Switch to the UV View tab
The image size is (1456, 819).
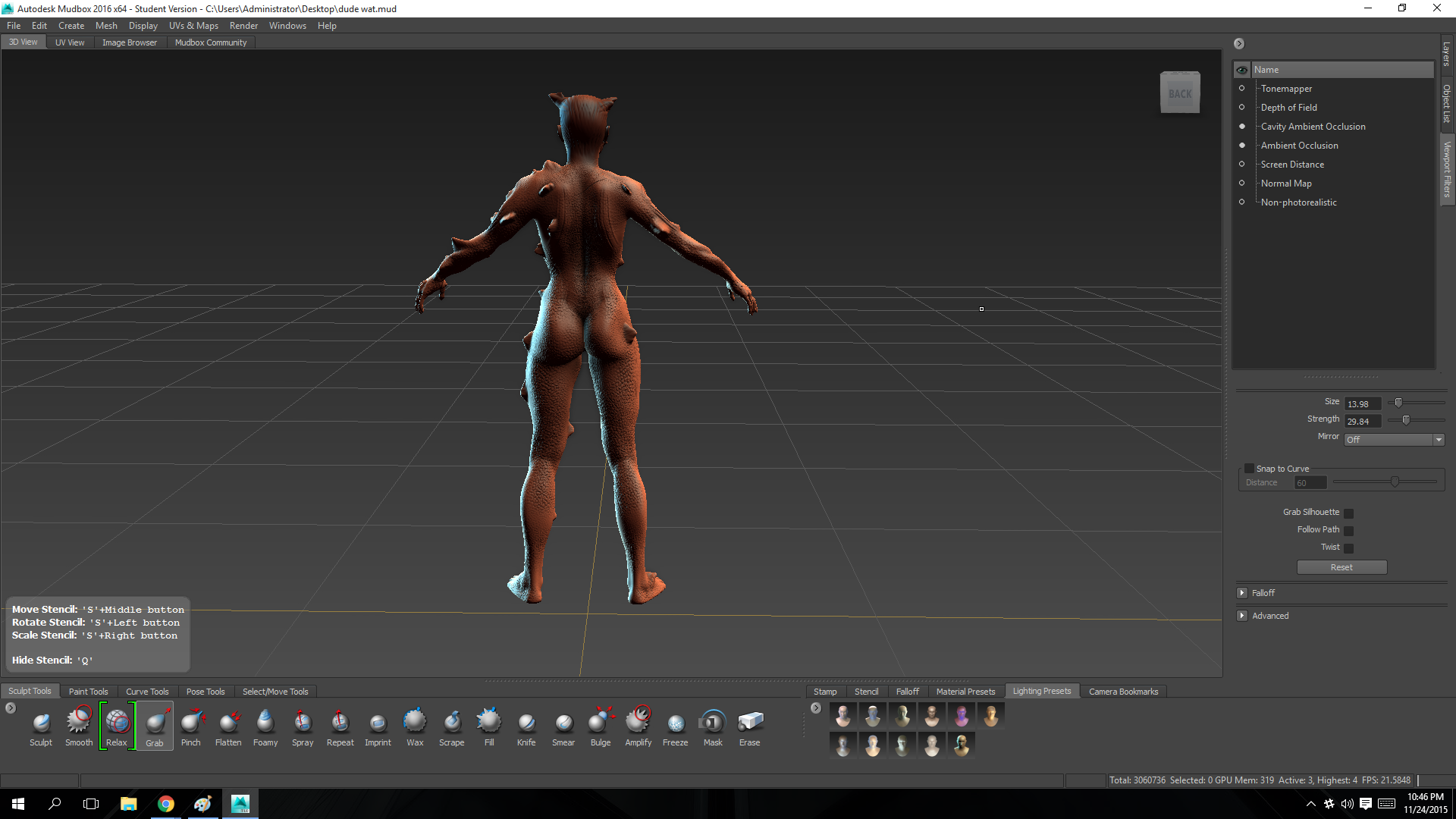(70, 42)
